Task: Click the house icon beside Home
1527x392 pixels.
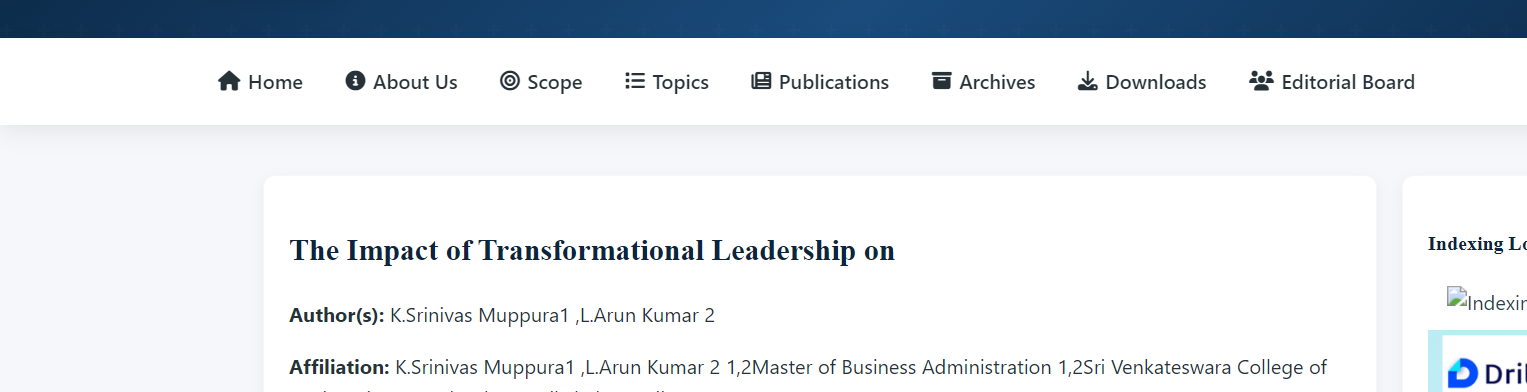Action: 229,81
